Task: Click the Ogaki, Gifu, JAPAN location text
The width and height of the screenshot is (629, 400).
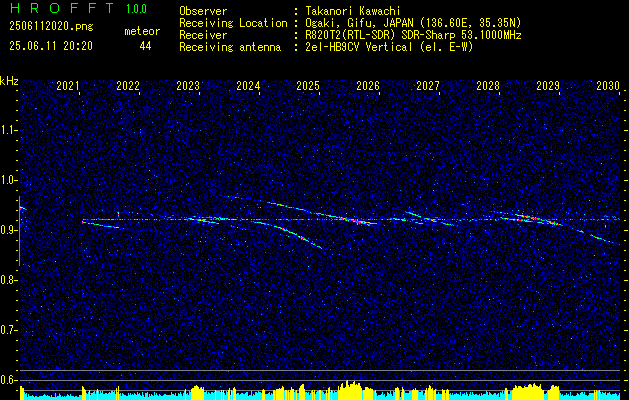Action: coord(413,23)
